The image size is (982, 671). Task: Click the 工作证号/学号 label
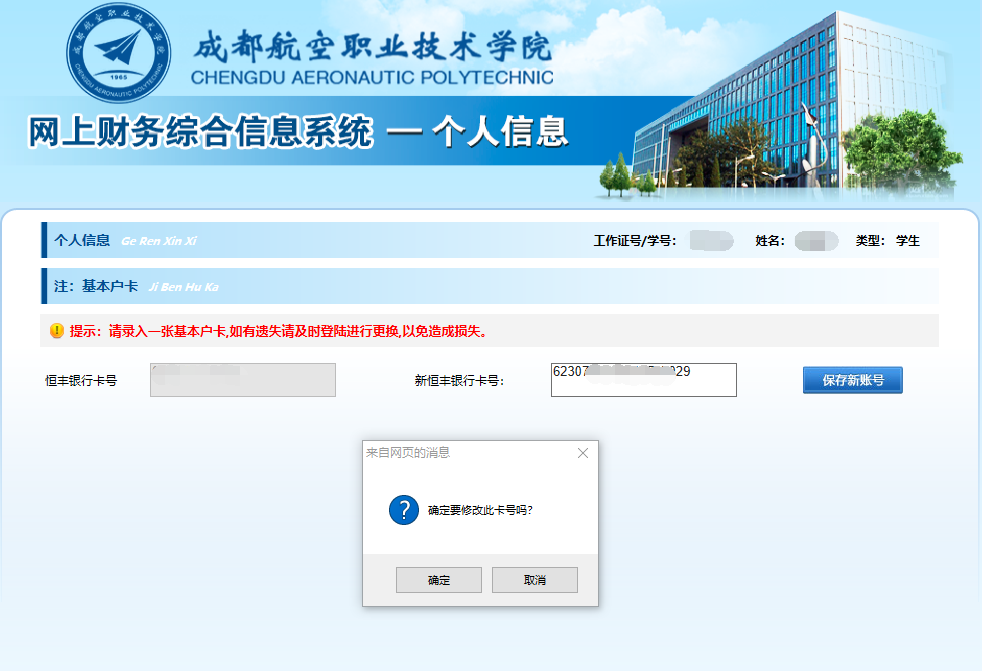point(635,241)
